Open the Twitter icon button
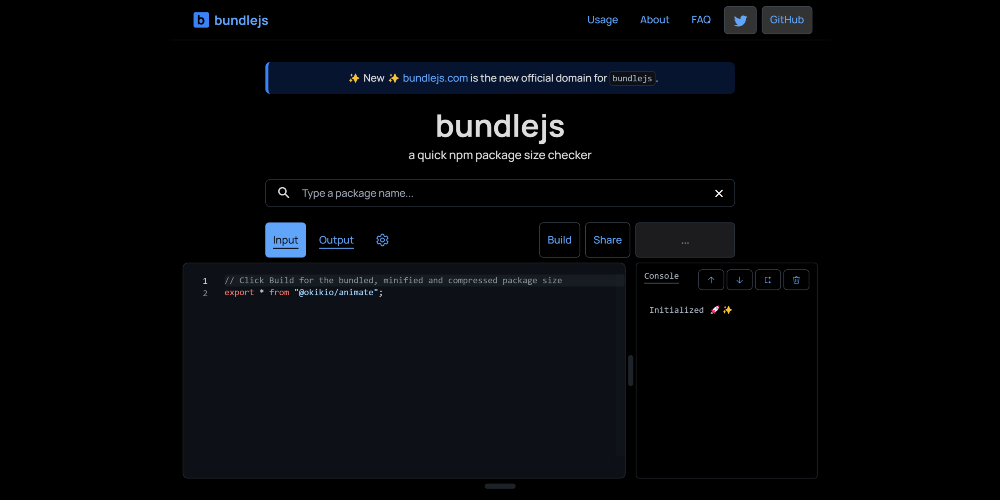The width and height of the screenshot is (1000, 500). (740, 20)
